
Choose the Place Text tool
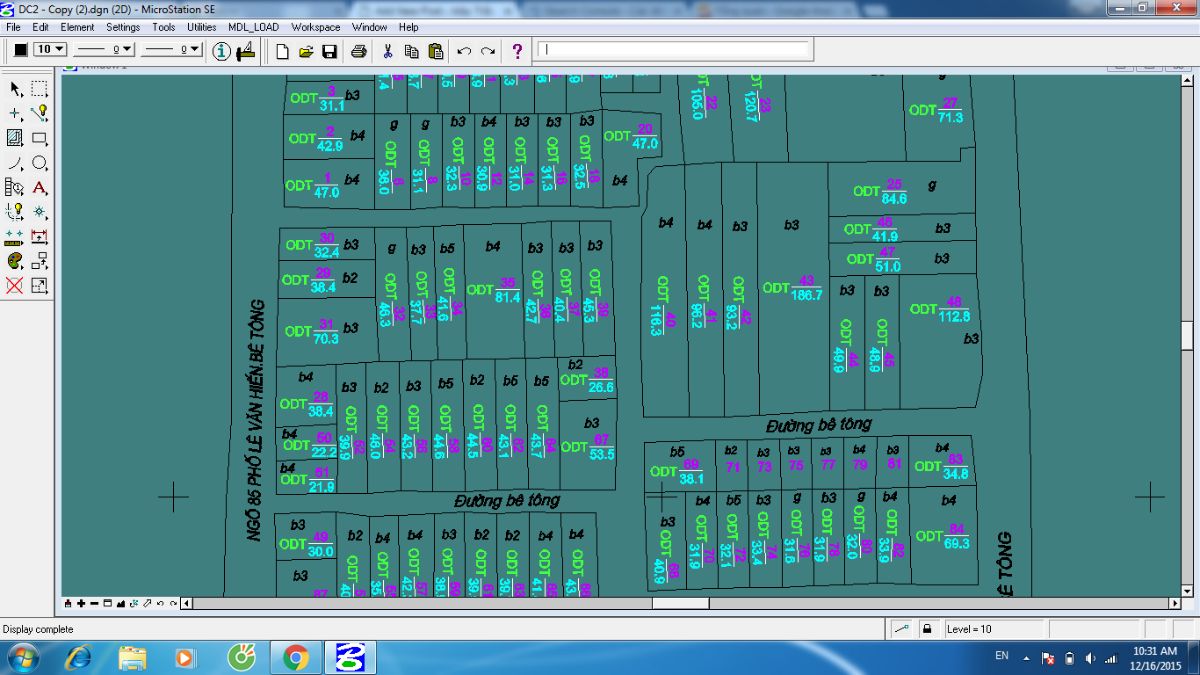click(x=39, y=187)
